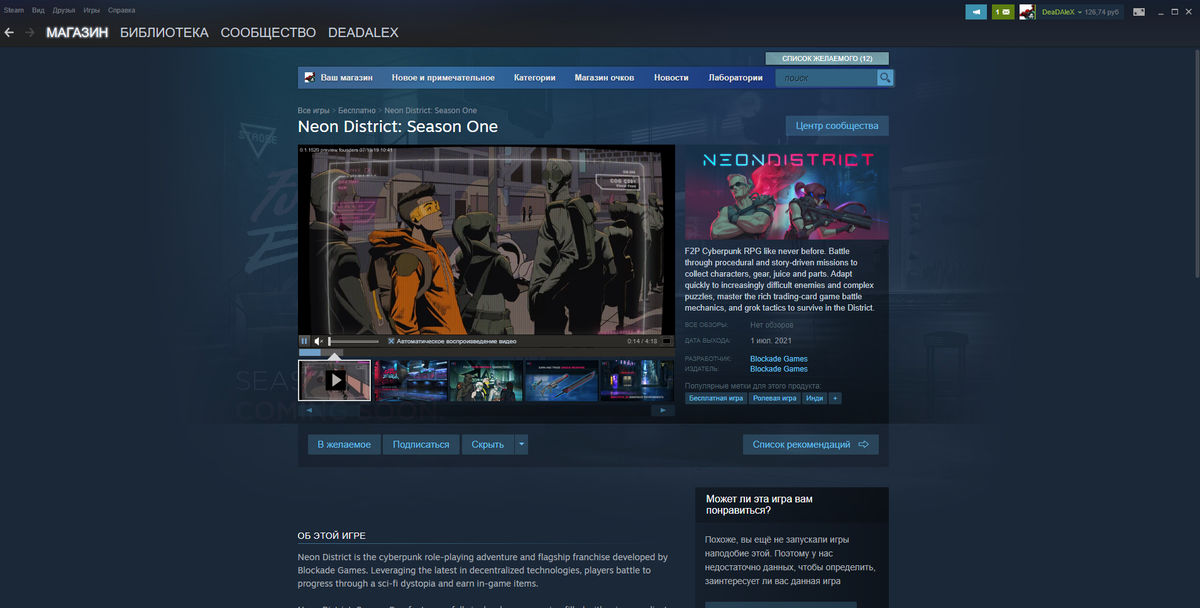
Task: Click the Бесплатная игра tag
Action: 716,398
